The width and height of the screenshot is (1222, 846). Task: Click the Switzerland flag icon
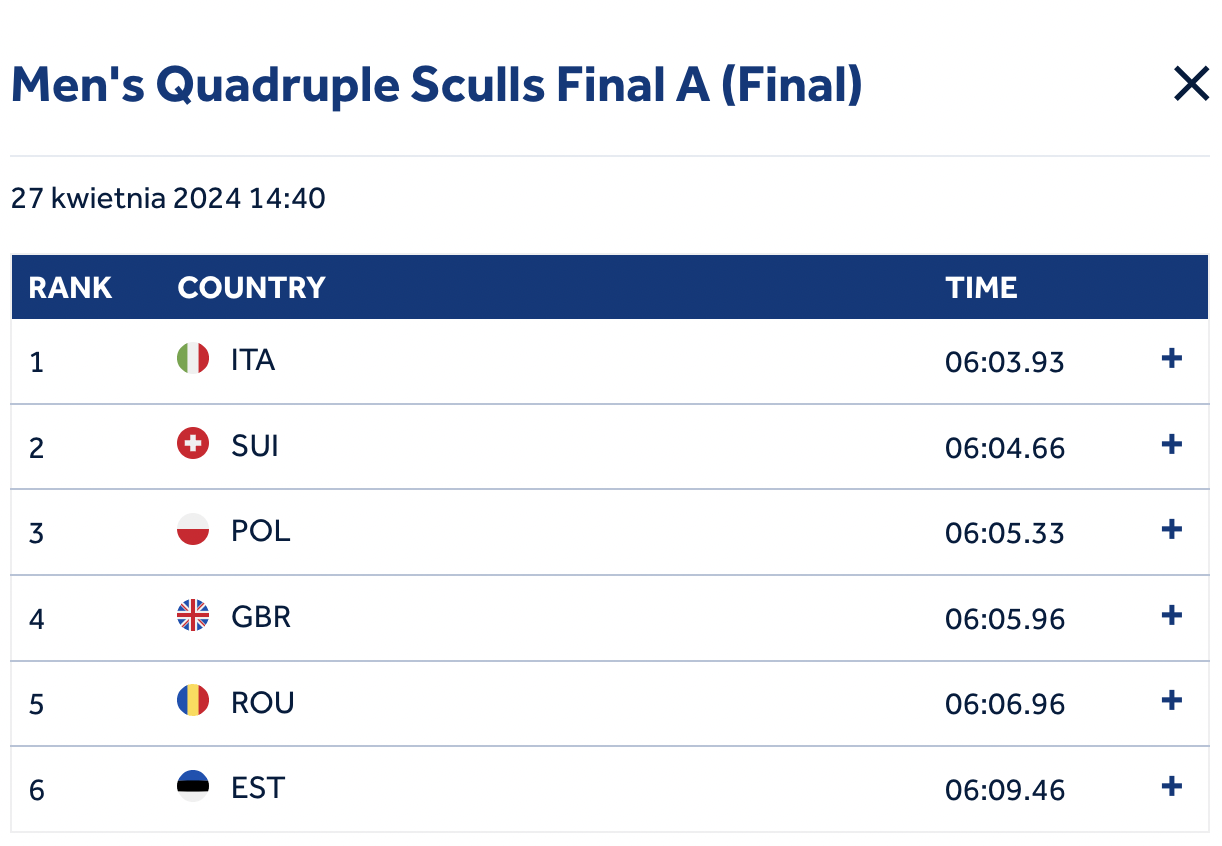coord(193,443)
